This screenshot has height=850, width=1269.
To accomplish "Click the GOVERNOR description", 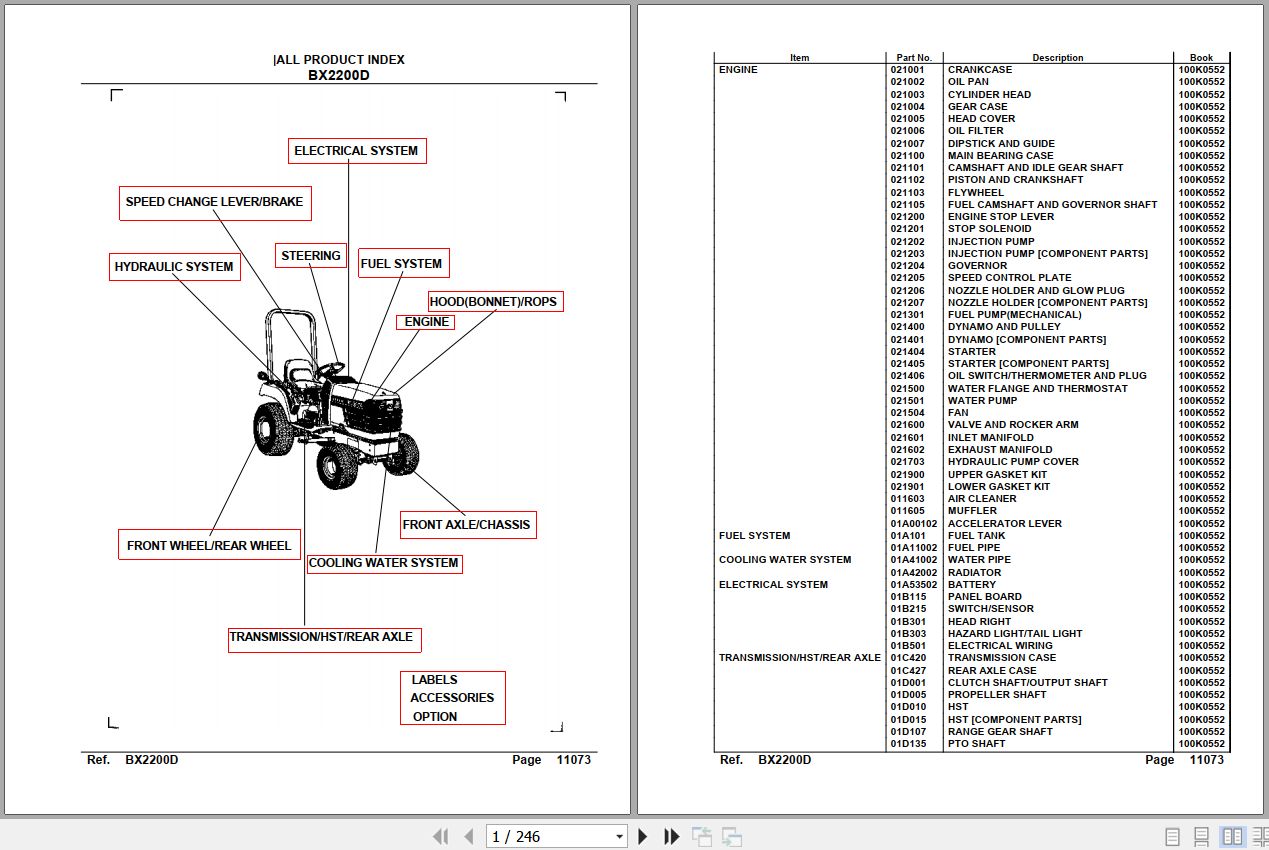I will pos(978,266).
